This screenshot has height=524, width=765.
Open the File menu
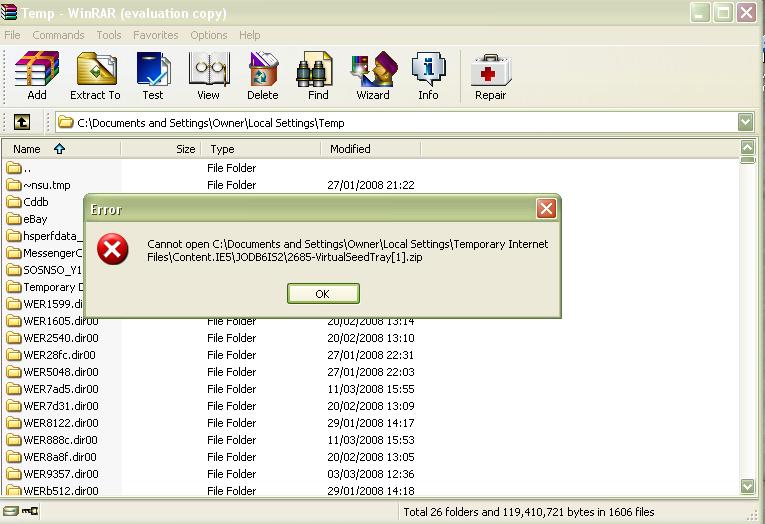click(x=12, y=35)
